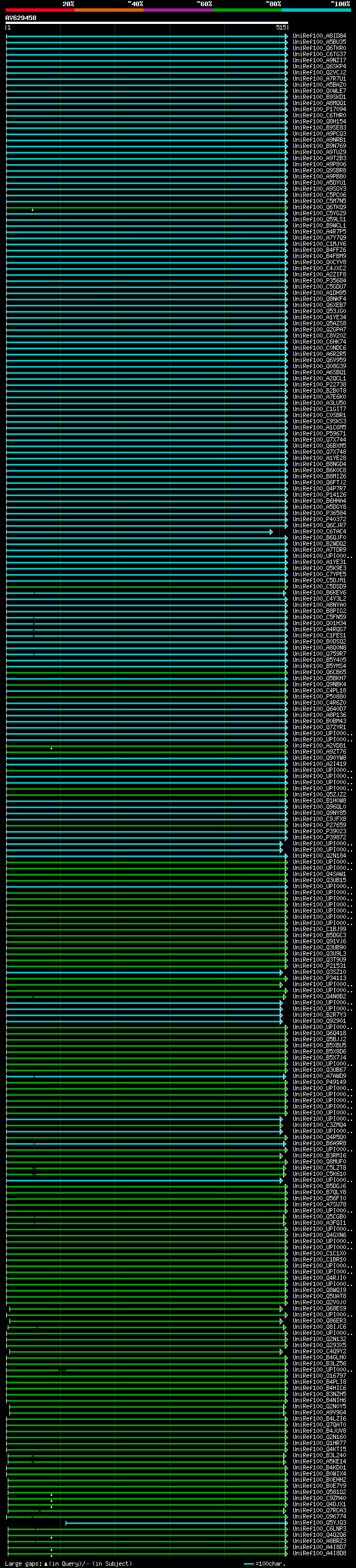Select the UniRef100_Q53JG0 label
The image size is (356, 1568).
319,311
